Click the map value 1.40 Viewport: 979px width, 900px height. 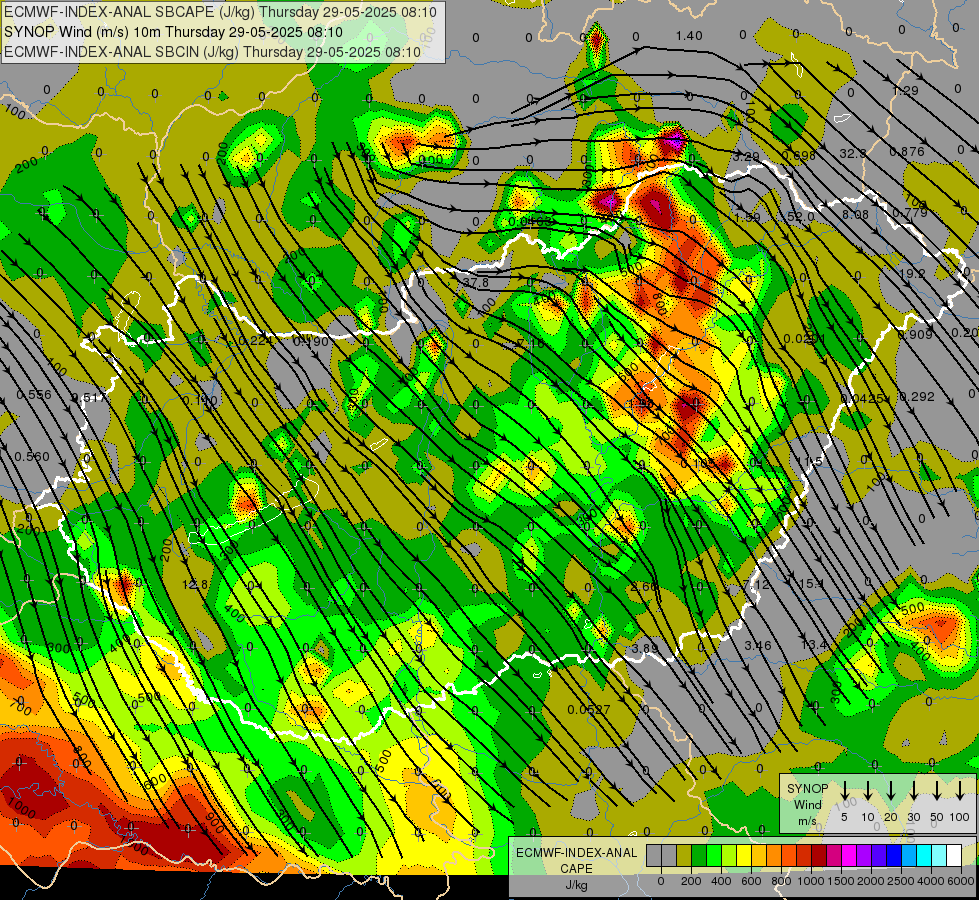689,36
